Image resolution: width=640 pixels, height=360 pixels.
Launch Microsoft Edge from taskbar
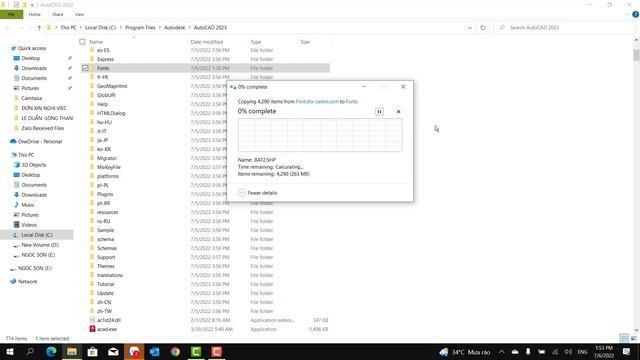pyautogui.click(x=51, y=352)
